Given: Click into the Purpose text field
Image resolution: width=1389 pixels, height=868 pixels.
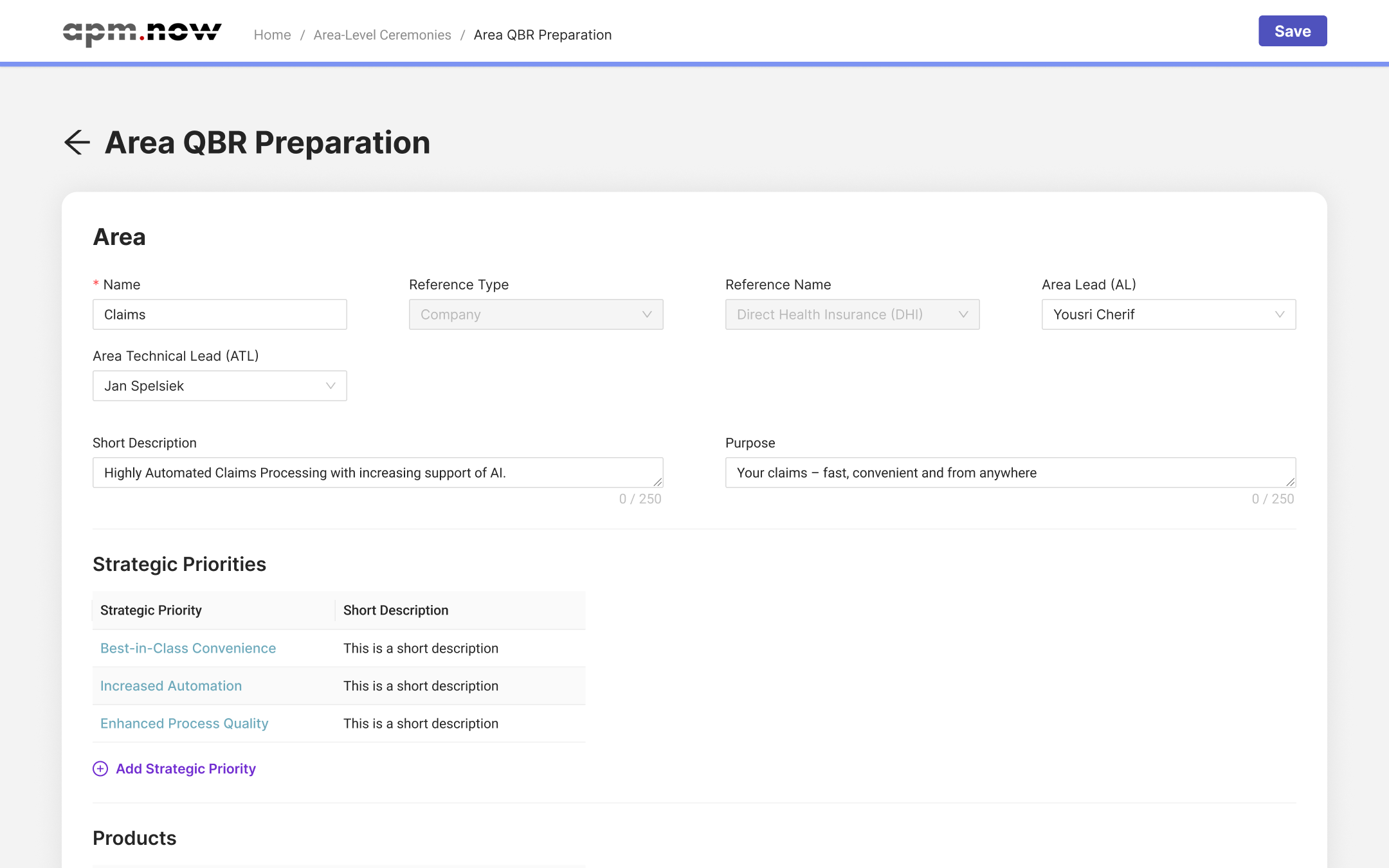Looking at the screenshot, I should coord(1003,473).
